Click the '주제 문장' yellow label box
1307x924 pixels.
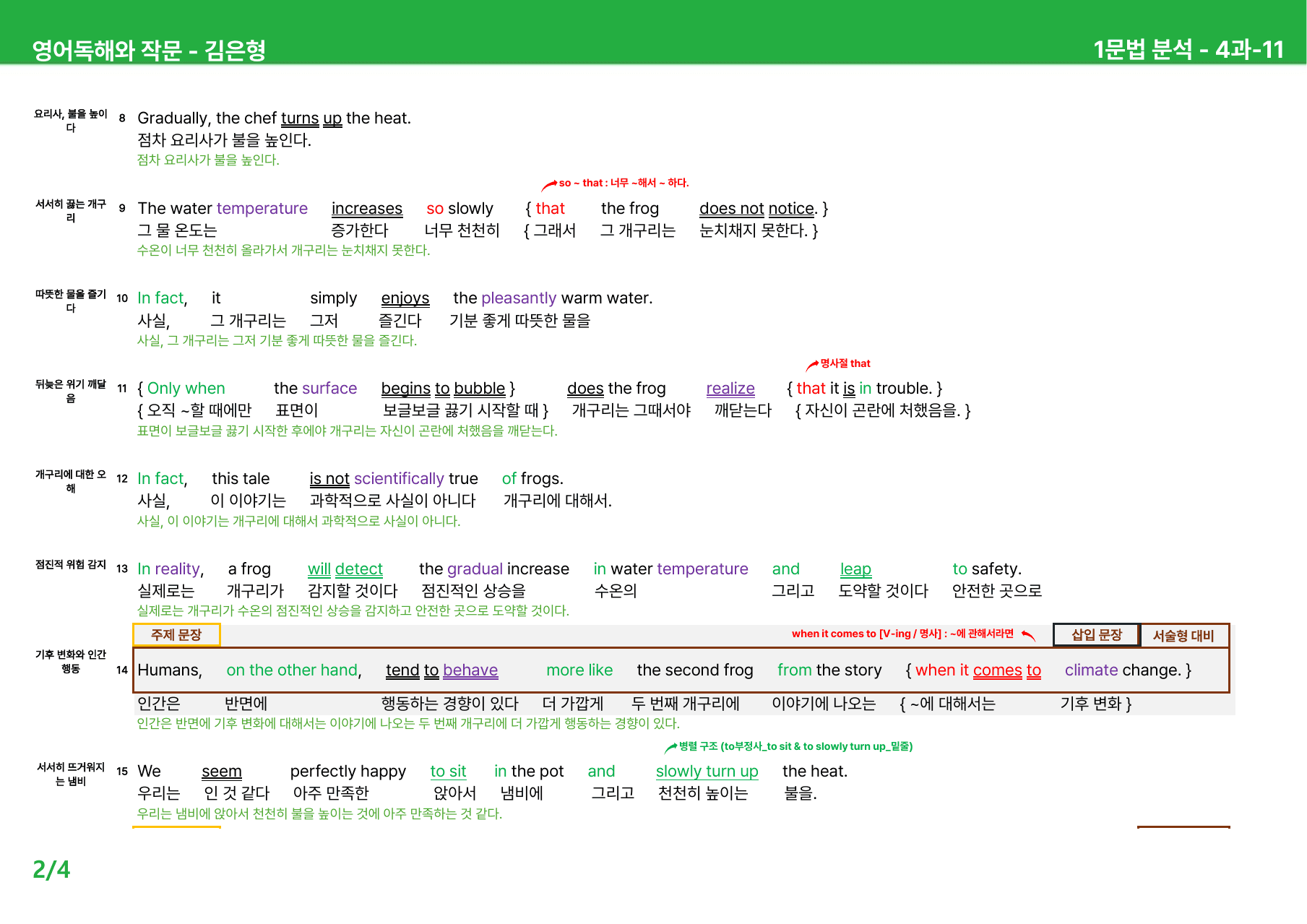click(176, 635)
